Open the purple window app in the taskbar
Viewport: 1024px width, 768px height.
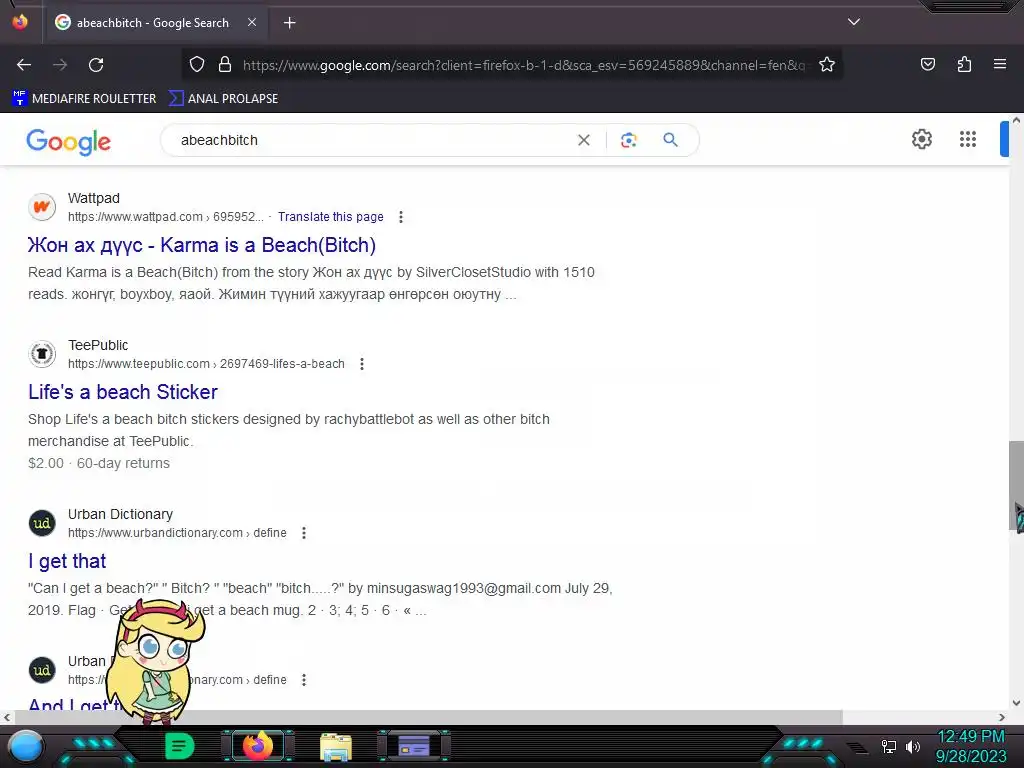(x=414, y=746)
